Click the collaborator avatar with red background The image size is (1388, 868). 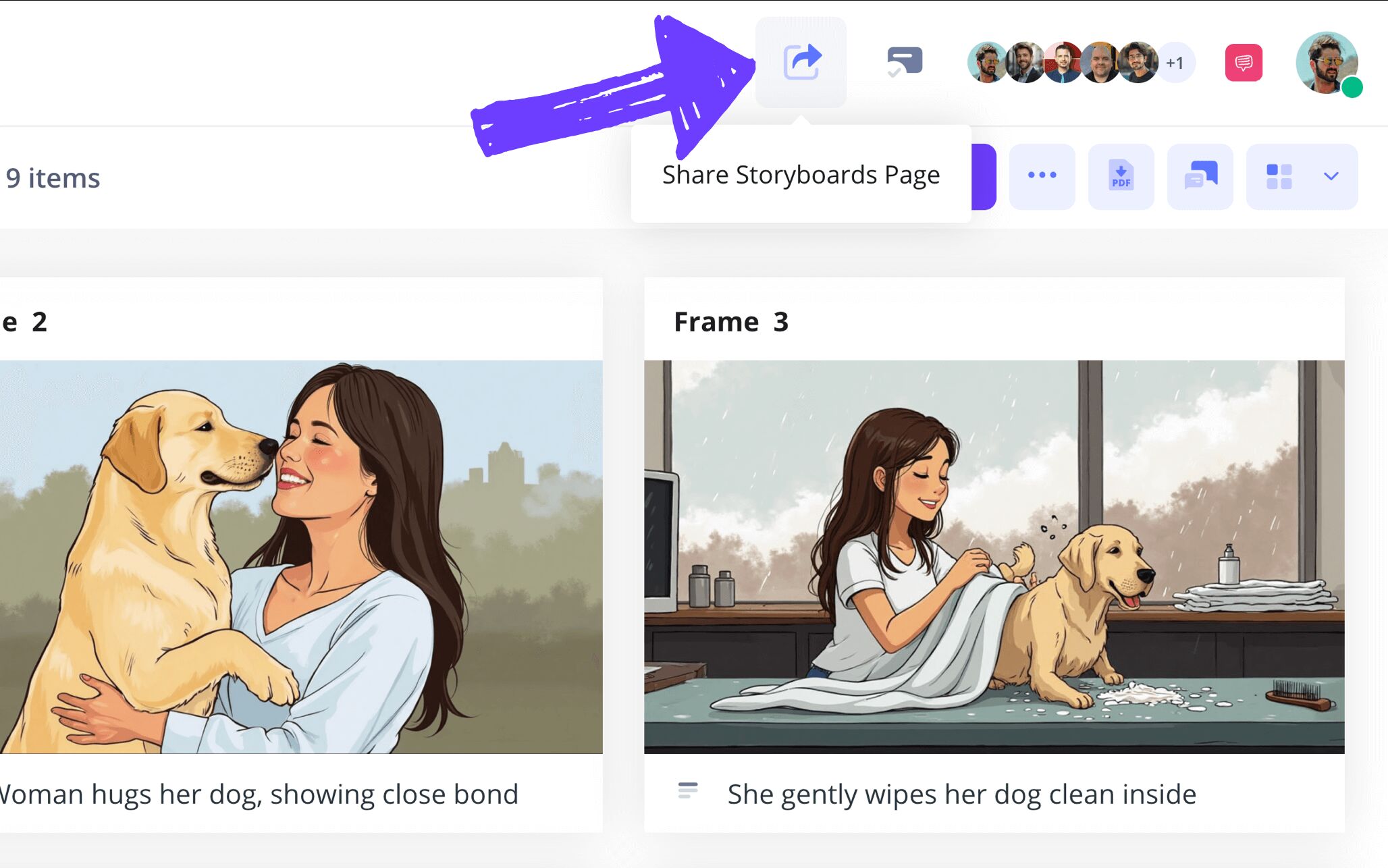[1061, 63]
